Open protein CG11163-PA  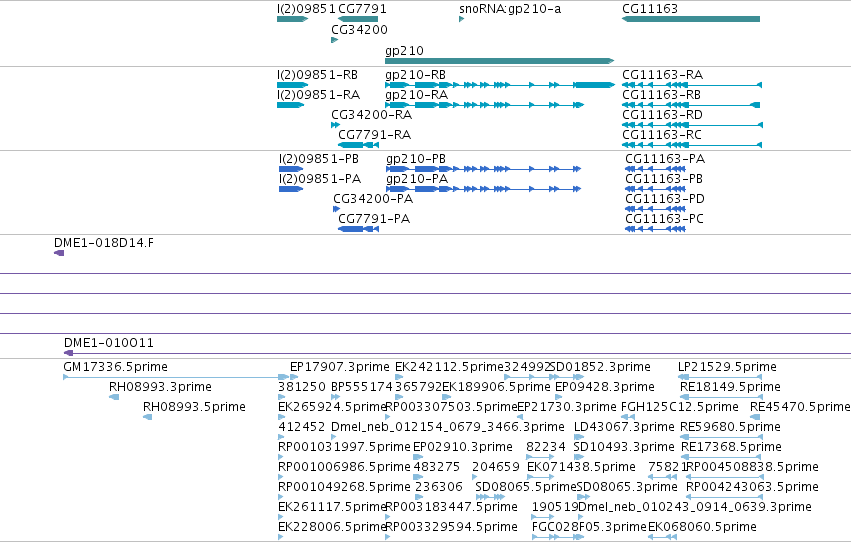[x=665, y=159]
